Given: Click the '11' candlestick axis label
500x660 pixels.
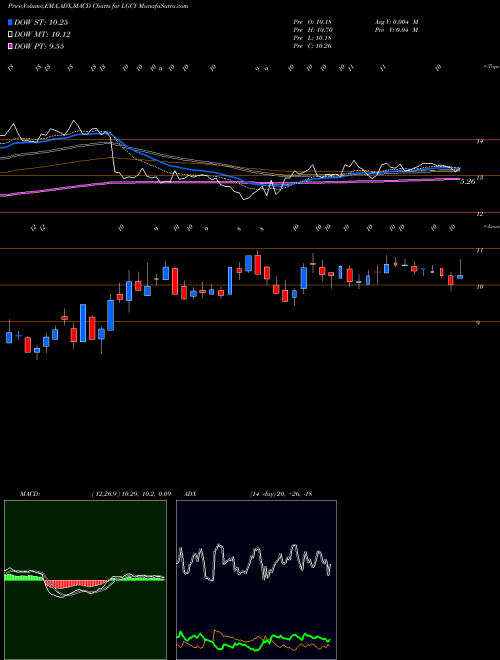Looking at the screenshot, I should click(x=479, y=250).
